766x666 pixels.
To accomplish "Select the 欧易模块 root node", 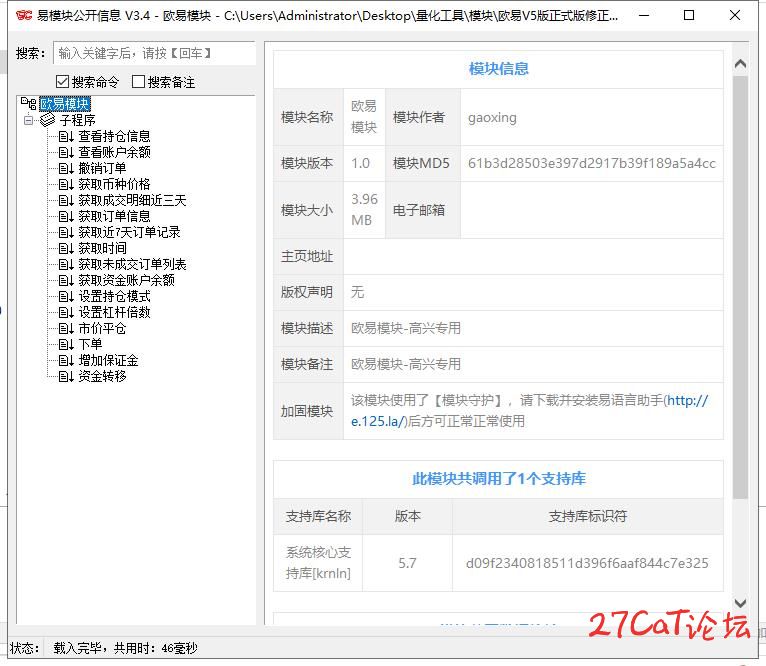I will [65, 104].
